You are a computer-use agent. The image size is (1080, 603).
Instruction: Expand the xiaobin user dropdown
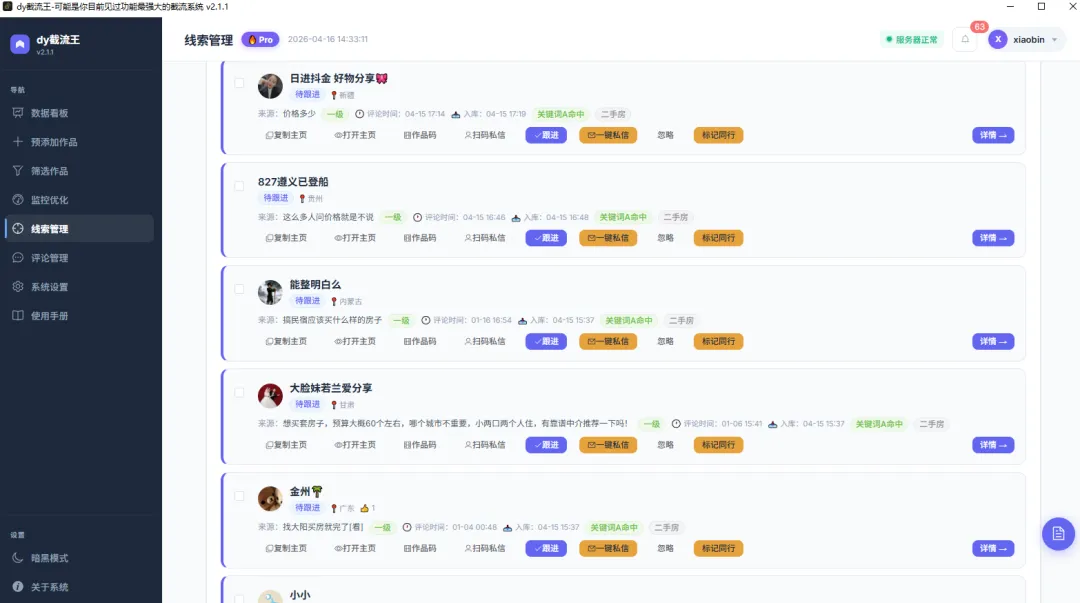click(1026, 39)
